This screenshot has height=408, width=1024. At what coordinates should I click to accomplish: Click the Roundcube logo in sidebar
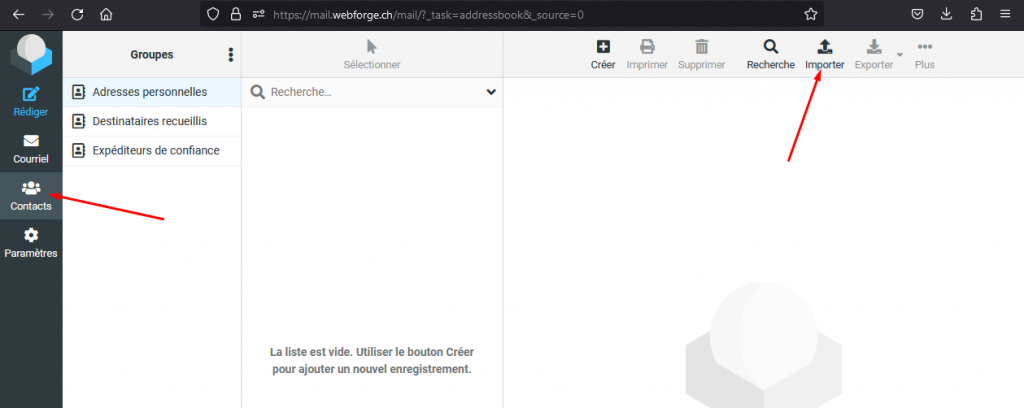31,55
